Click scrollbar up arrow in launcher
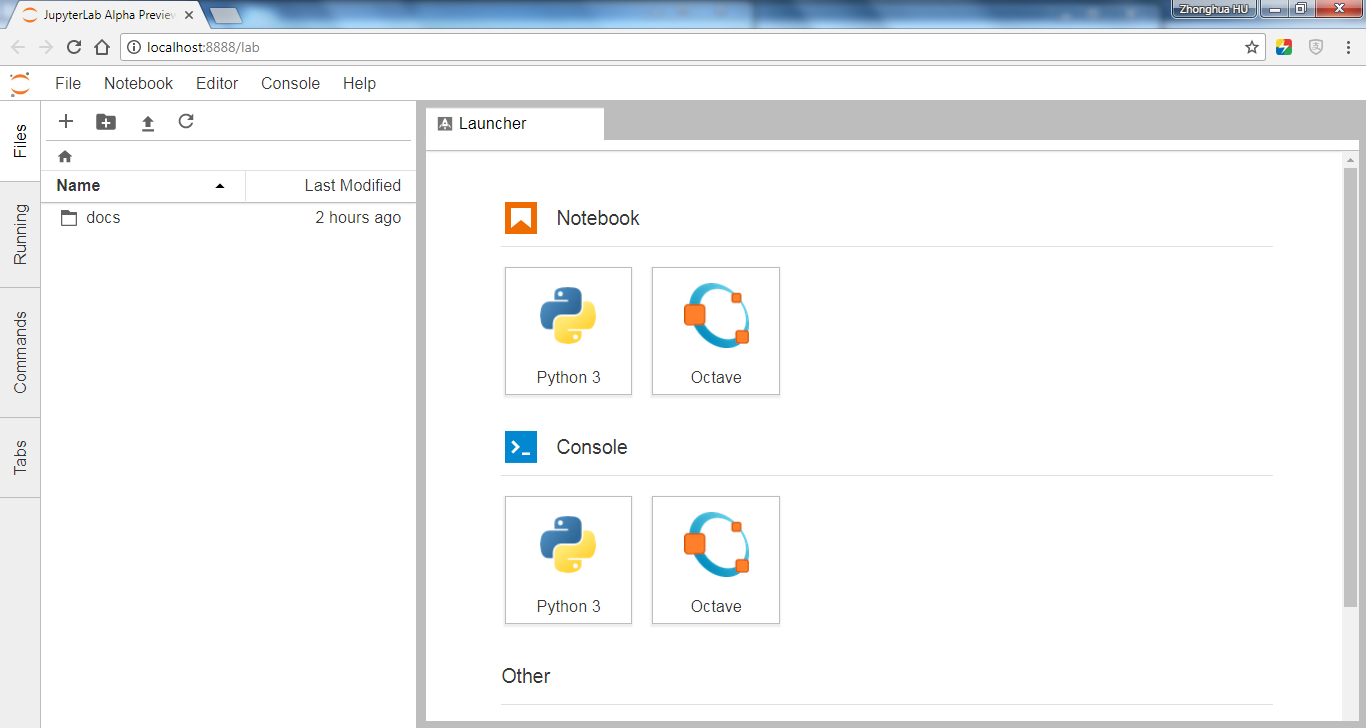The image size is (1366, 728). click(x=1350, y=160)
